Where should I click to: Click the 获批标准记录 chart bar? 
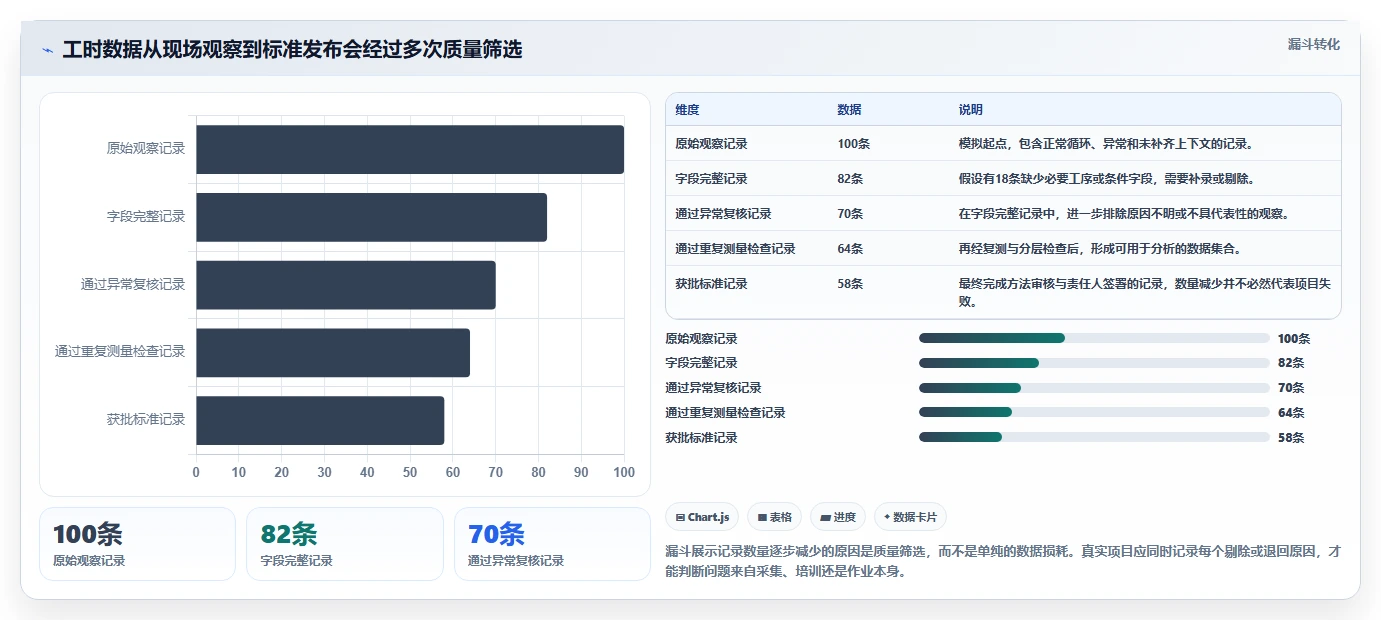[x=320, y=420]
